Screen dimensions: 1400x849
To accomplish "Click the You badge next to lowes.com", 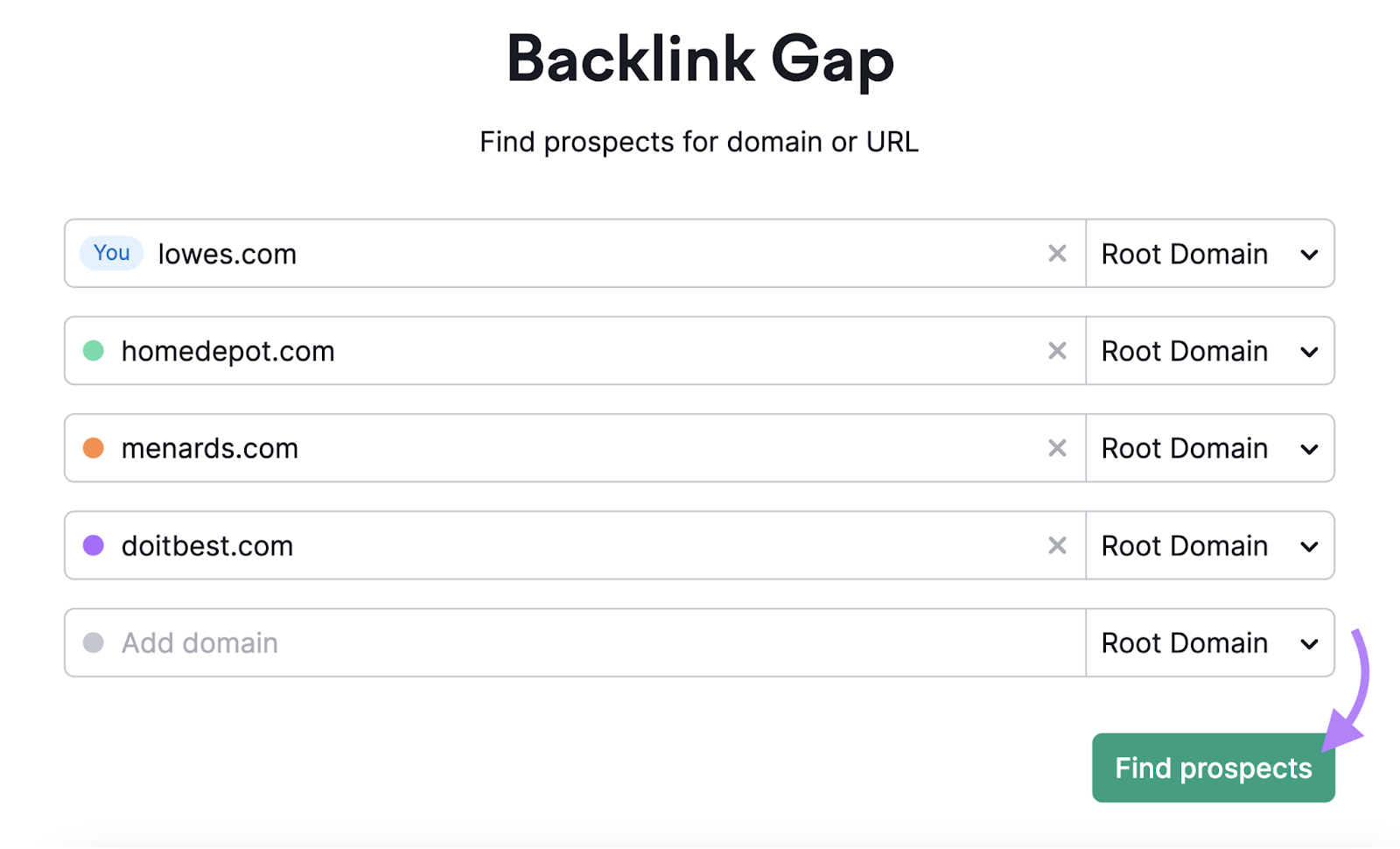I will (x=110, y=253).
